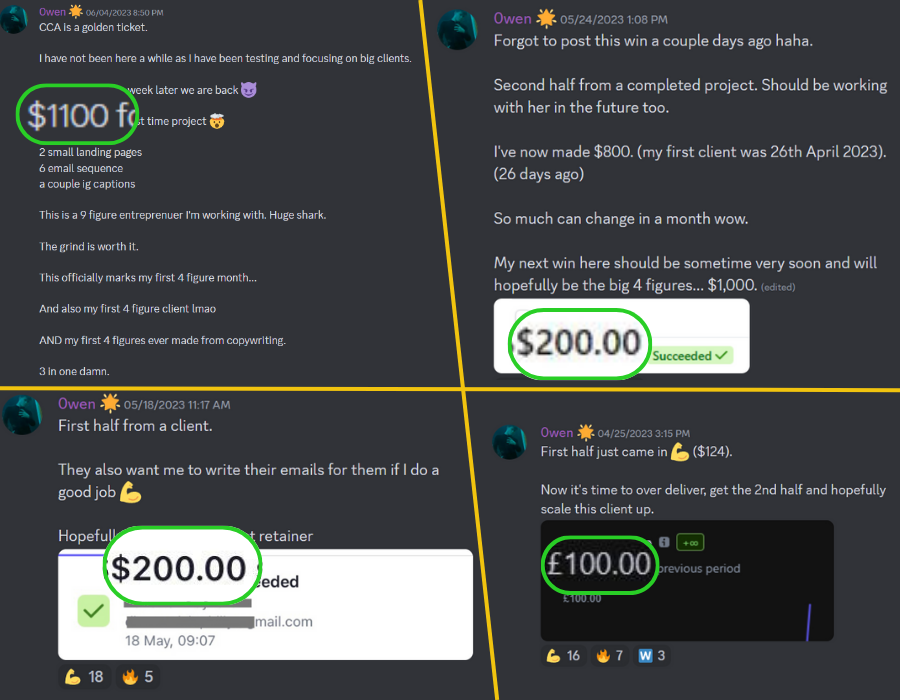This screenshot has width=900, height=700.
Task: Click the fire reaction with count 5
Action: pos(138,677)
